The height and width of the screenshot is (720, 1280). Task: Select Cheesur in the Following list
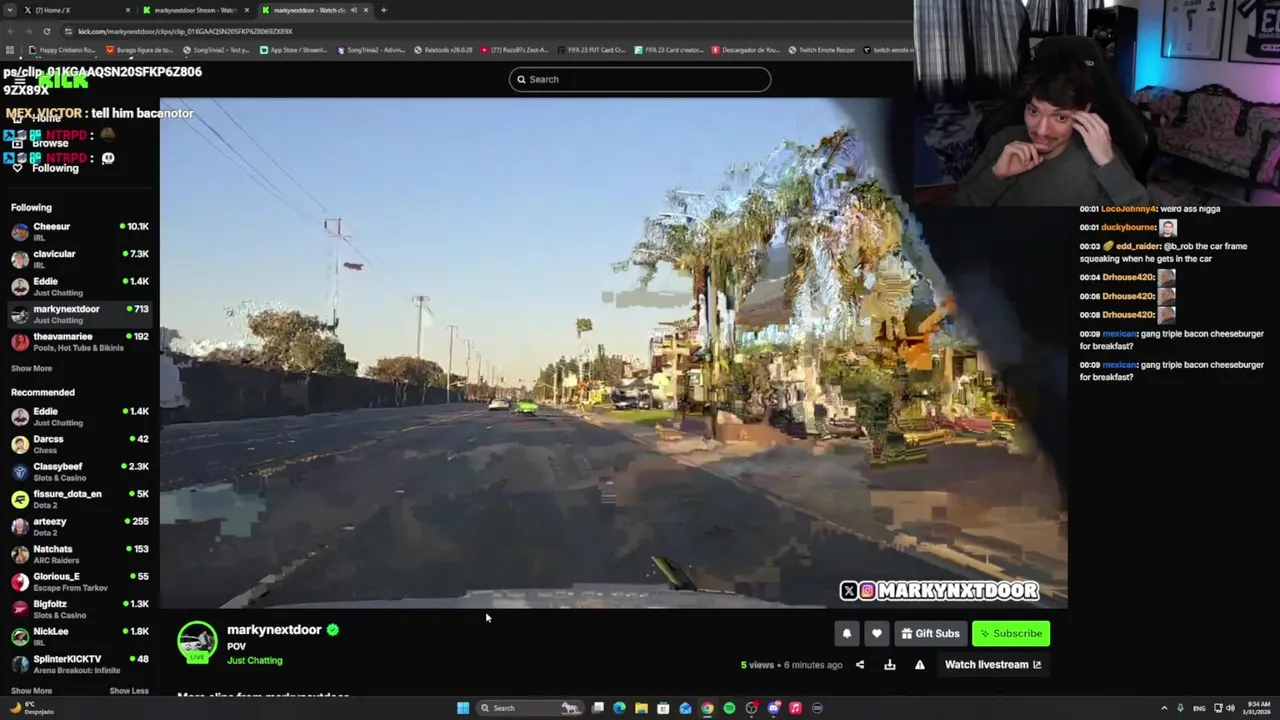(x=80, y=231)
